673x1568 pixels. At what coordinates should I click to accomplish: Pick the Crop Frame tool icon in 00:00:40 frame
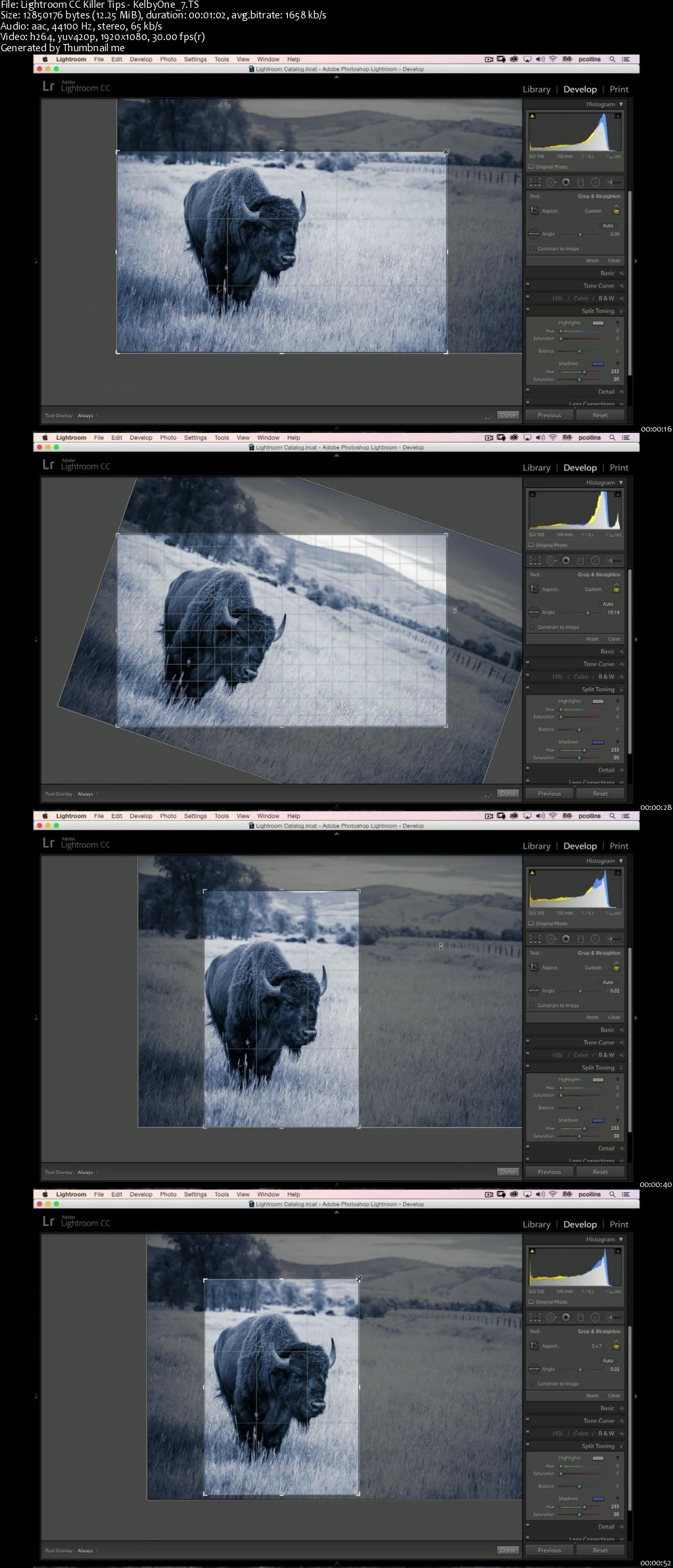[534, 968]
